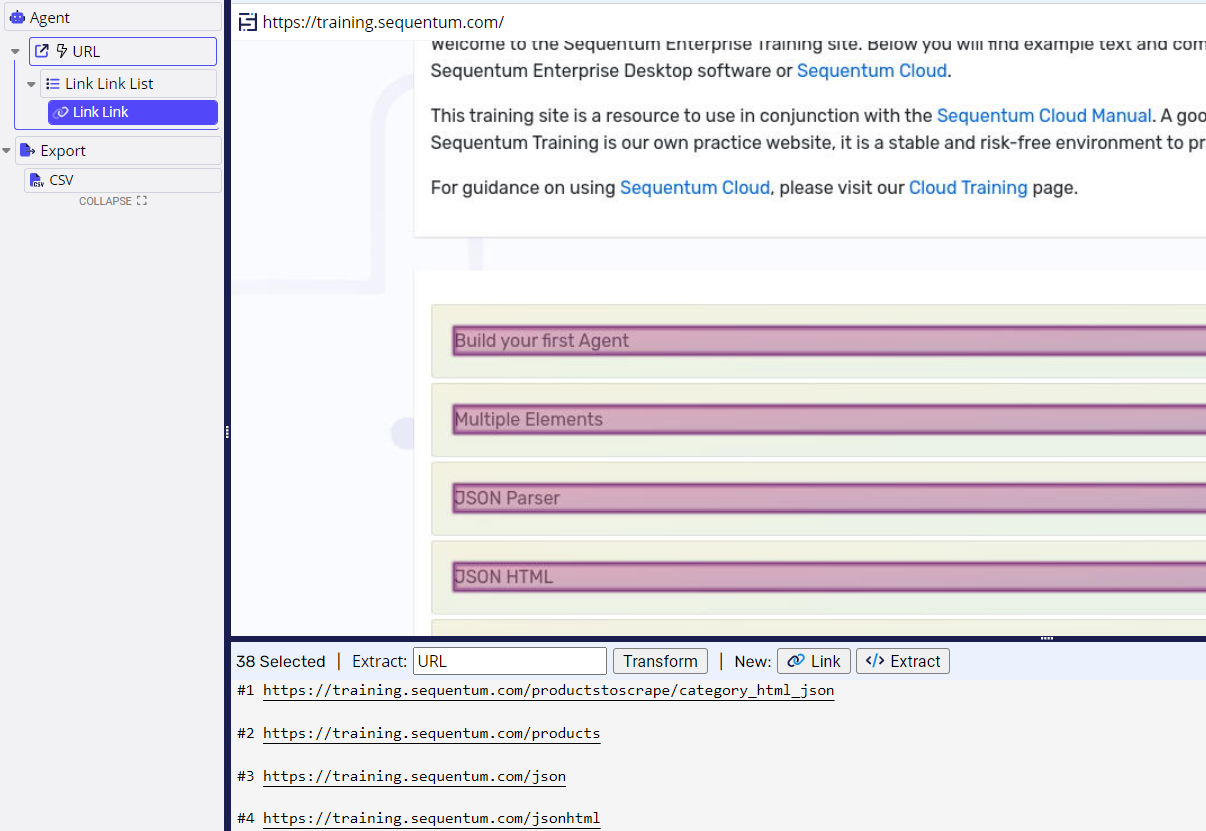Select the Link Link List node
The image size is (1206, 831).
128,83
